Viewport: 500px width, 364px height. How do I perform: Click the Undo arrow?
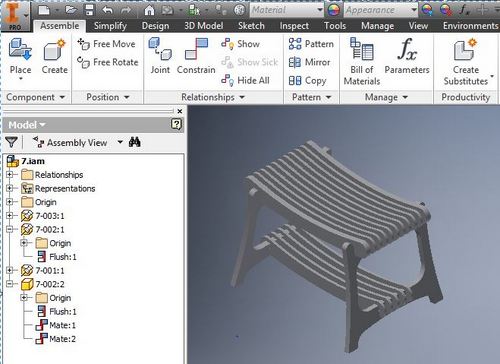coord(107,10)
